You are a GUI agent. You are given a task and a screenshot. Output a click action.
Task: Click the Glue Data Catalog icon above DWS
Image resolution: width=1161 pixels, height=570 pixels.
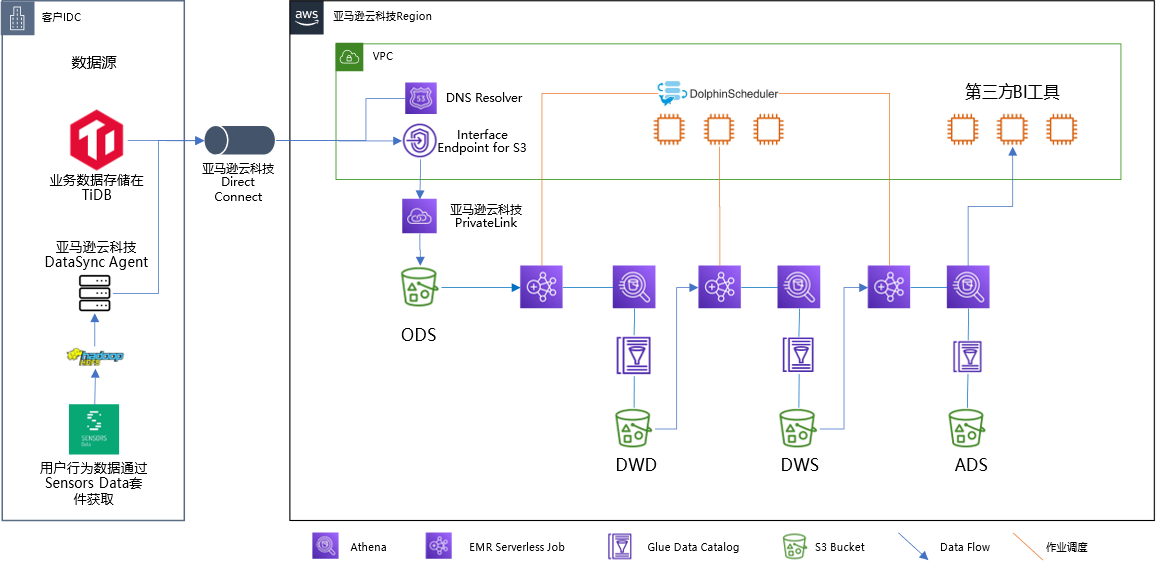800,355
